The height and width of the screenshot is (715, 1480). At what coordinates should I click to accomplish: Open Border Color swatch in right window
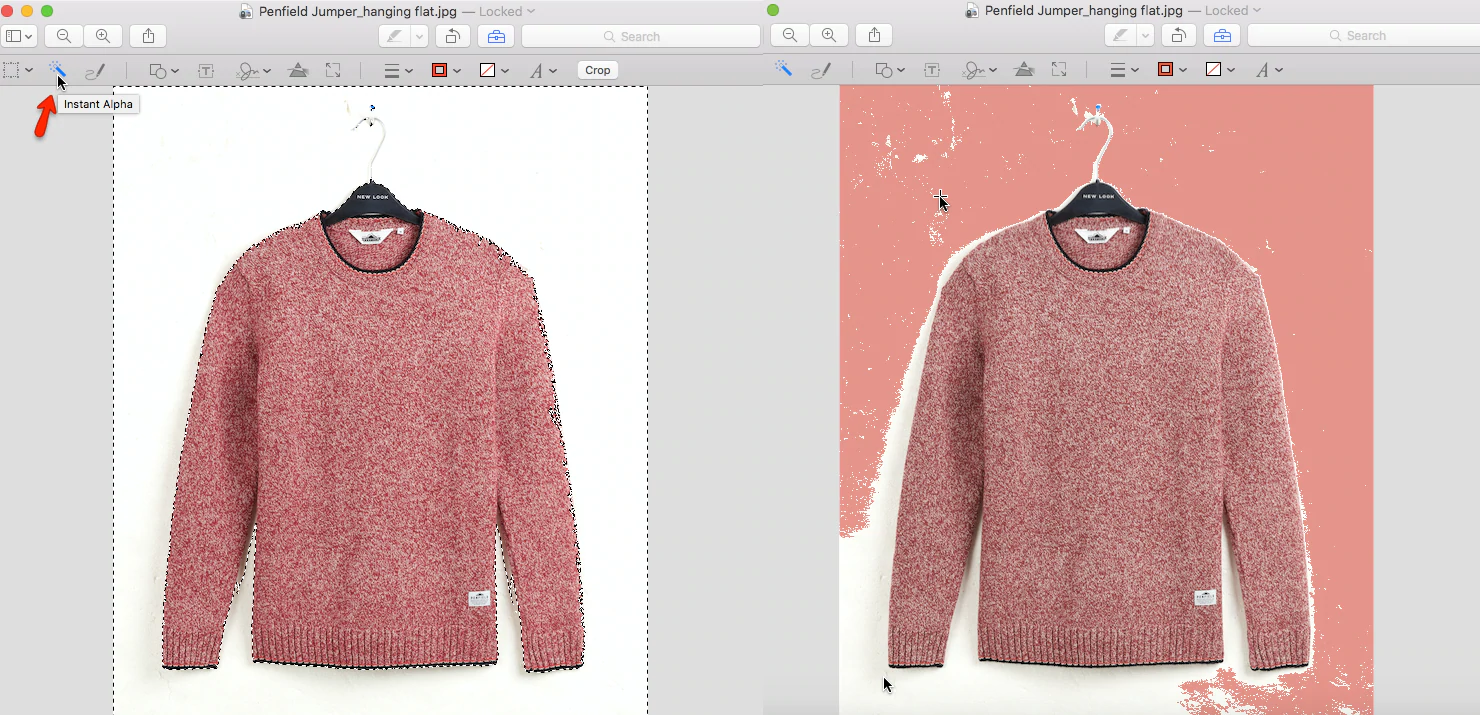(1171, 70)
